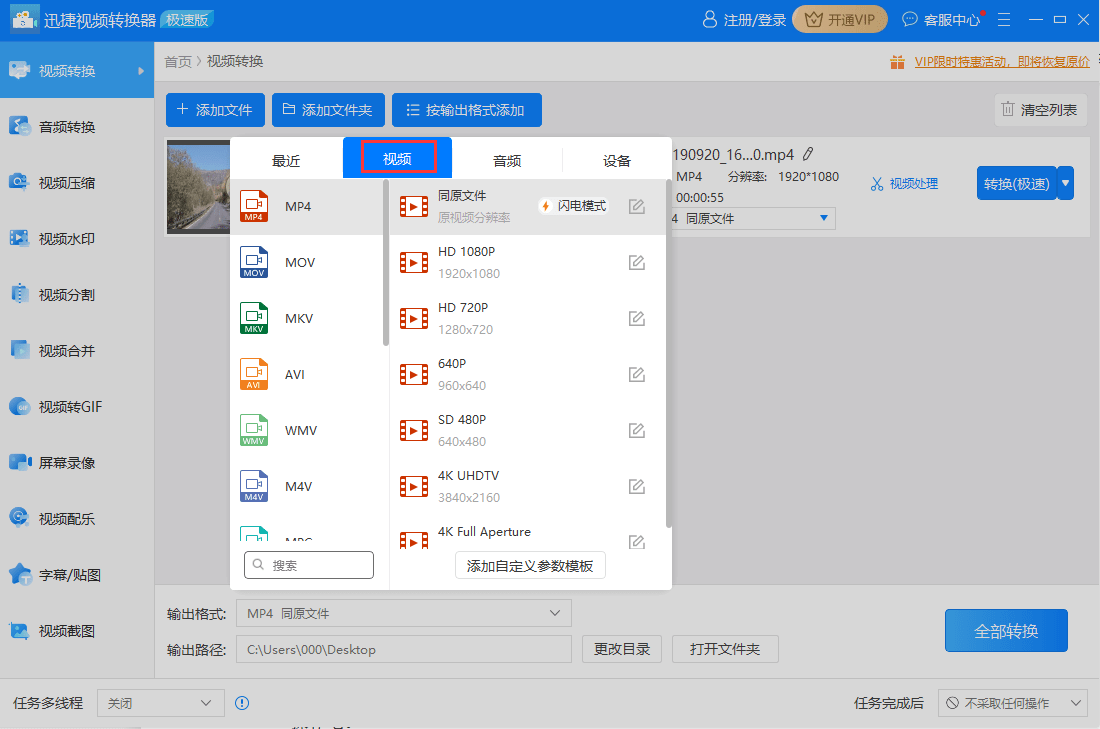Open the 视频转GIF tool
Screen dimensions: 1100x729
pos(76,407)
